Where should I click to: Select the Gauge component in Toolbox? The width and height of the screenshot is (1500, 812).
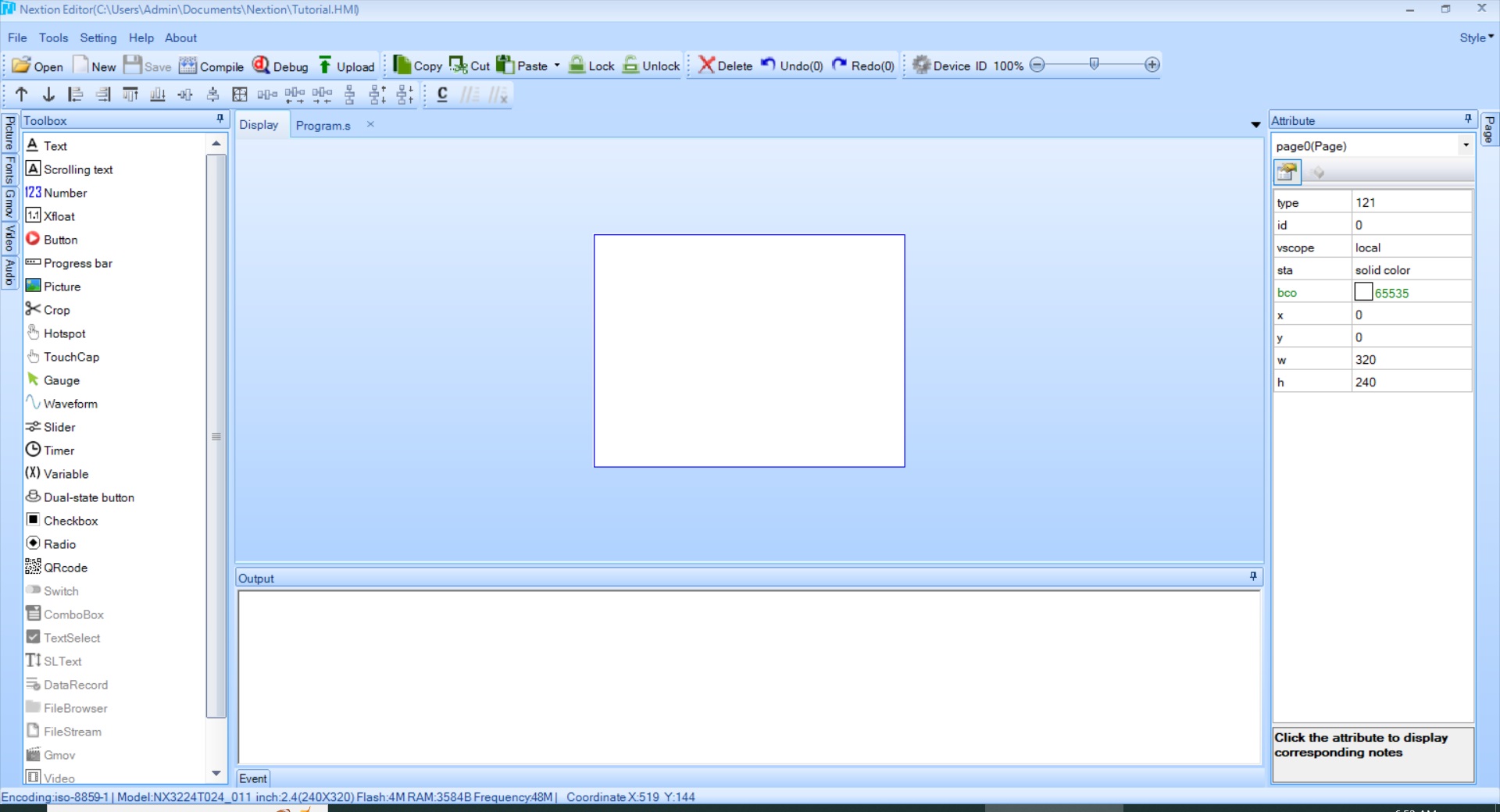point(61,380)
